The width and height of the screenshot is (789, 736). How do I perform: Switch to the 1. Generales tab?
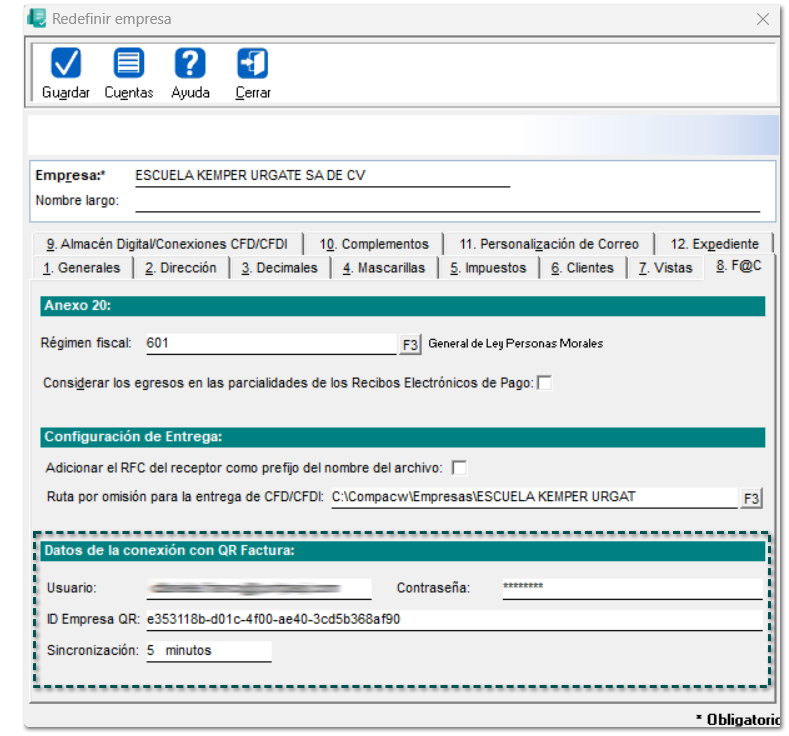tap(81, 268)
